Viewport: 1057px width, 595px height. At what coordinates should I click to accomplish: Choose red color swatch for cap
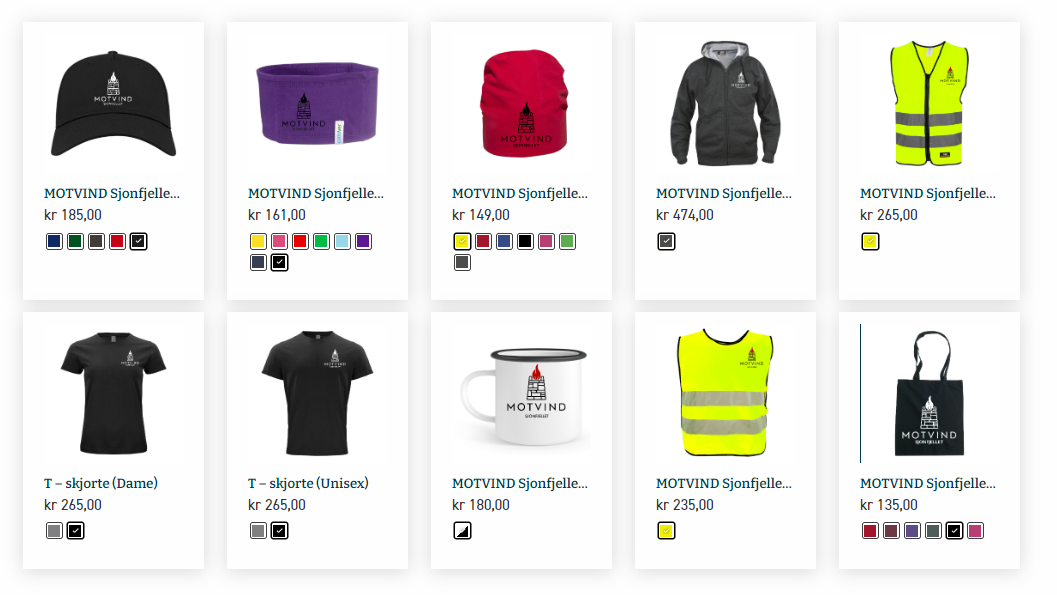coord(117,241)
